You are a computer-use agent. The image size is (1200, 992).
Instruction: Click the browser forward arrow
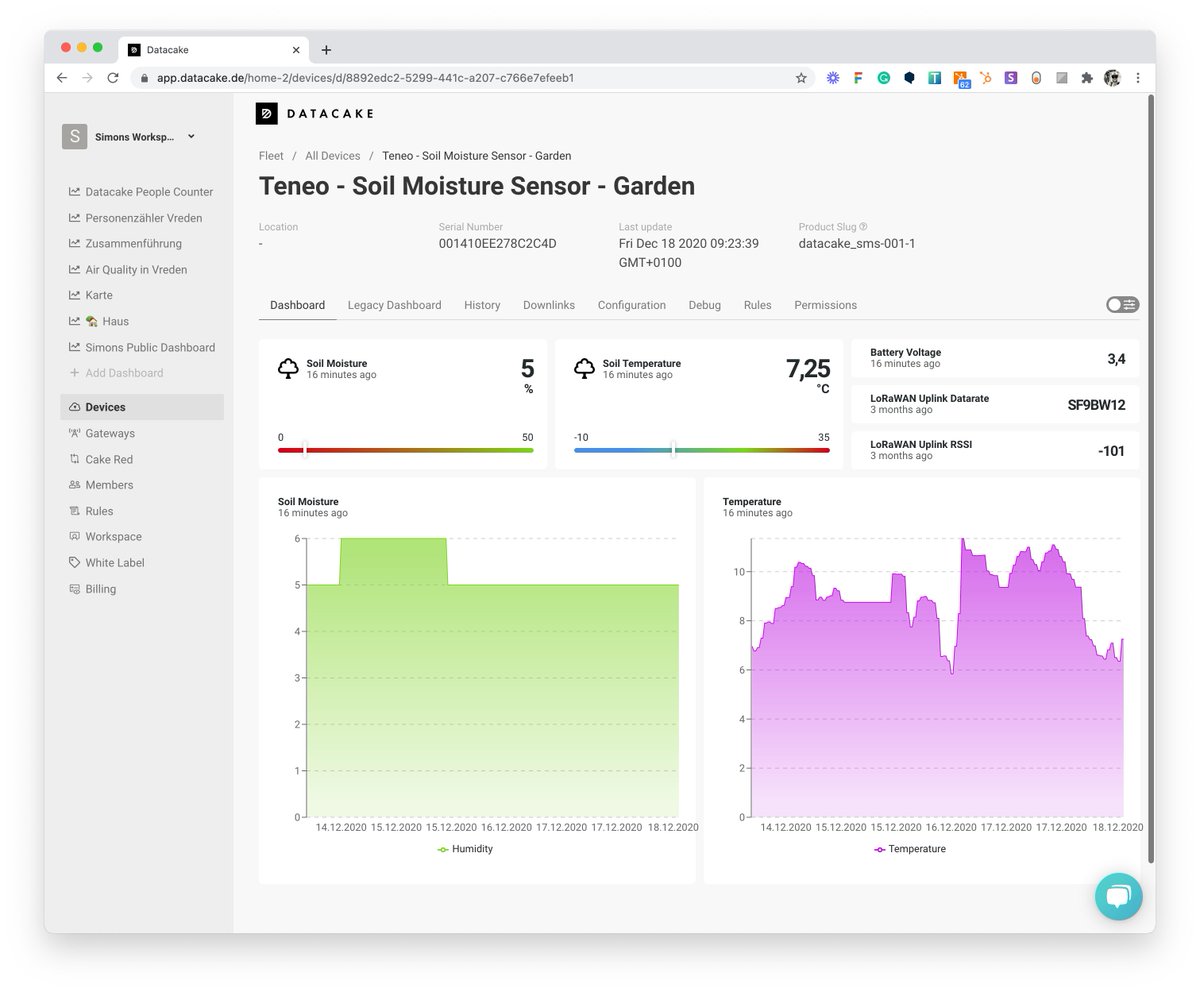tap(87, 78)
